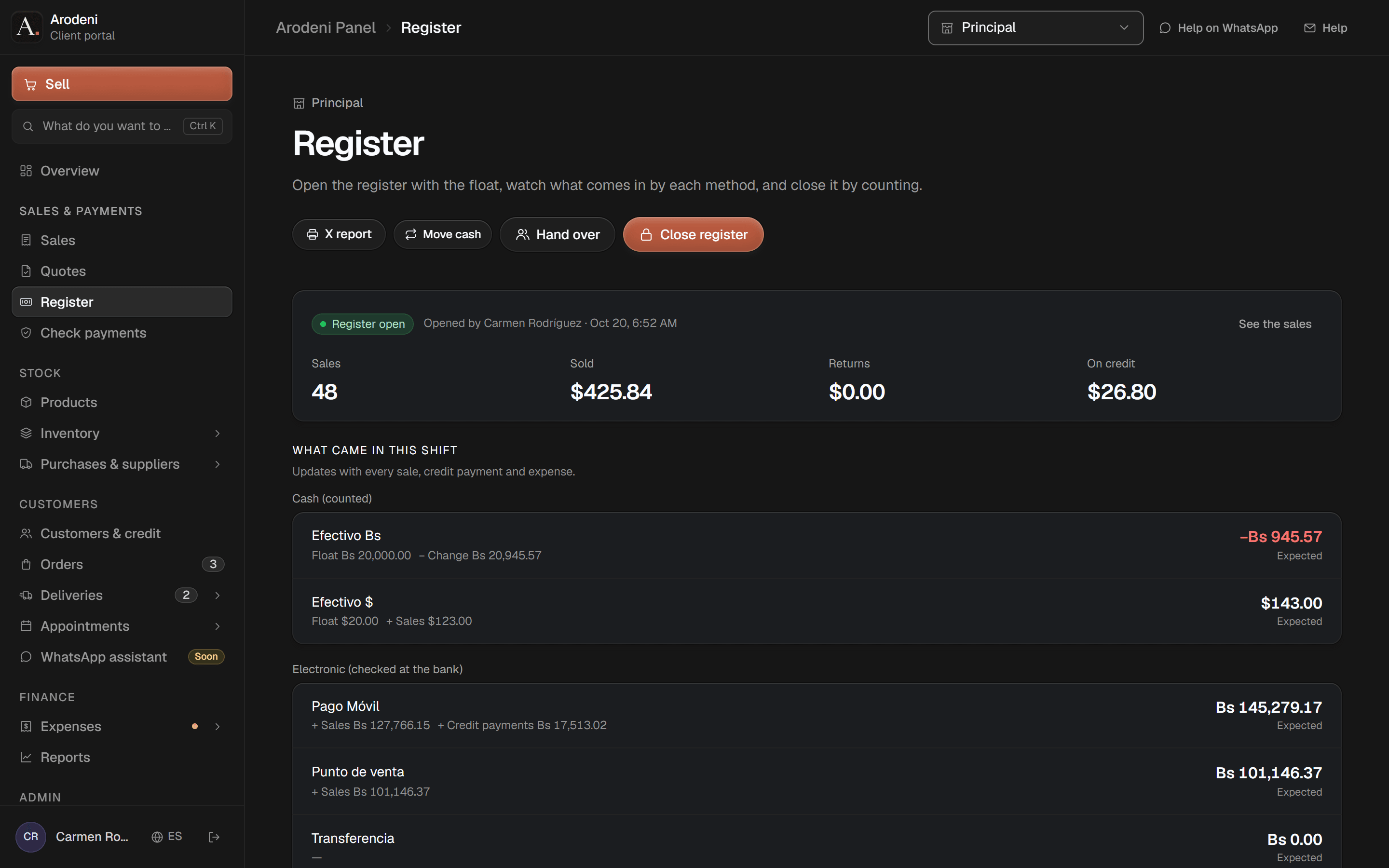Expand the Deliveries submenu chevron

click(x=218, y=596)
